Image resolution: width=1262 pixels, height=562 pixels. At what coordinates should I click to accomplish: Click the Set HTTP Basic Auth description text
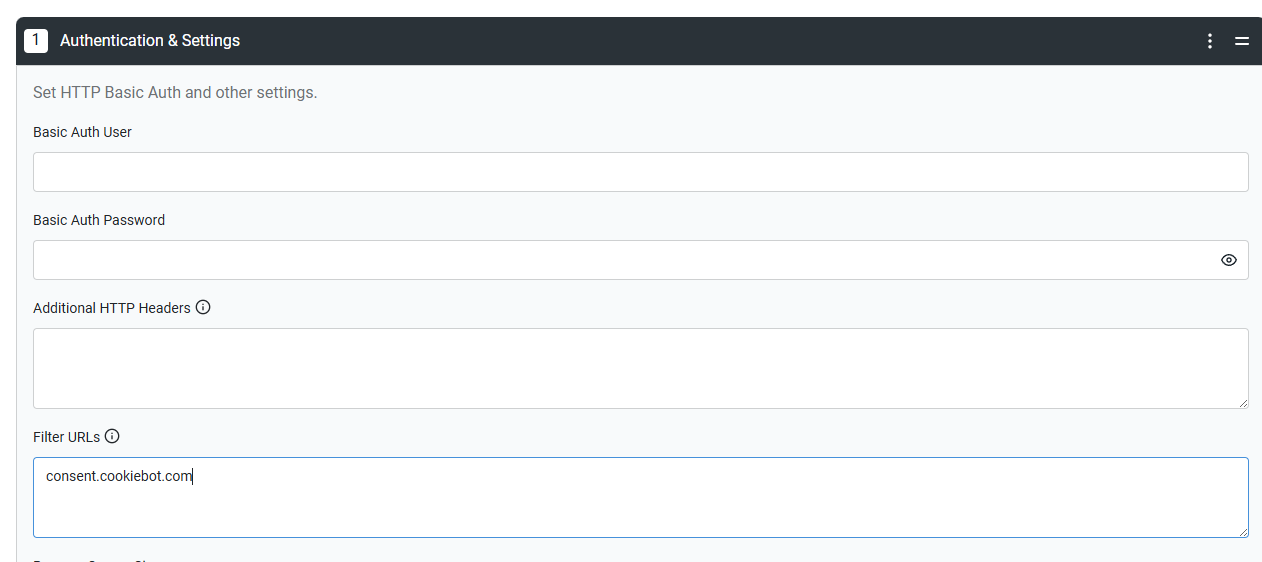[175, 93]
